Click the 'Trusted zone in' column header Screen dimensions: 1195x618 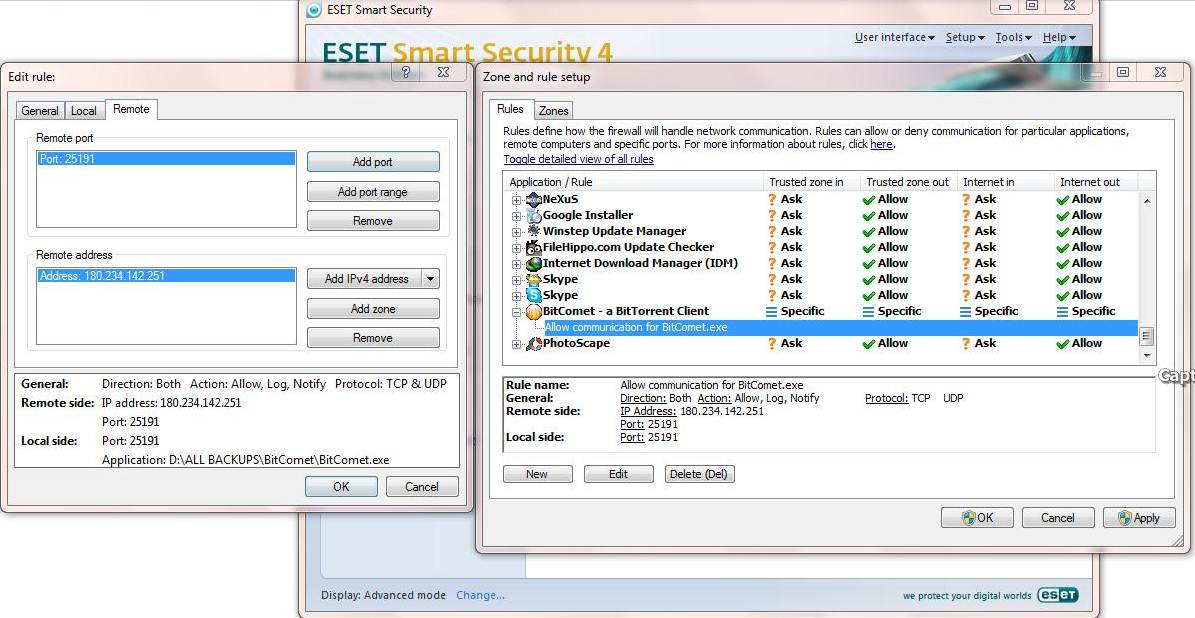[812, 182]
